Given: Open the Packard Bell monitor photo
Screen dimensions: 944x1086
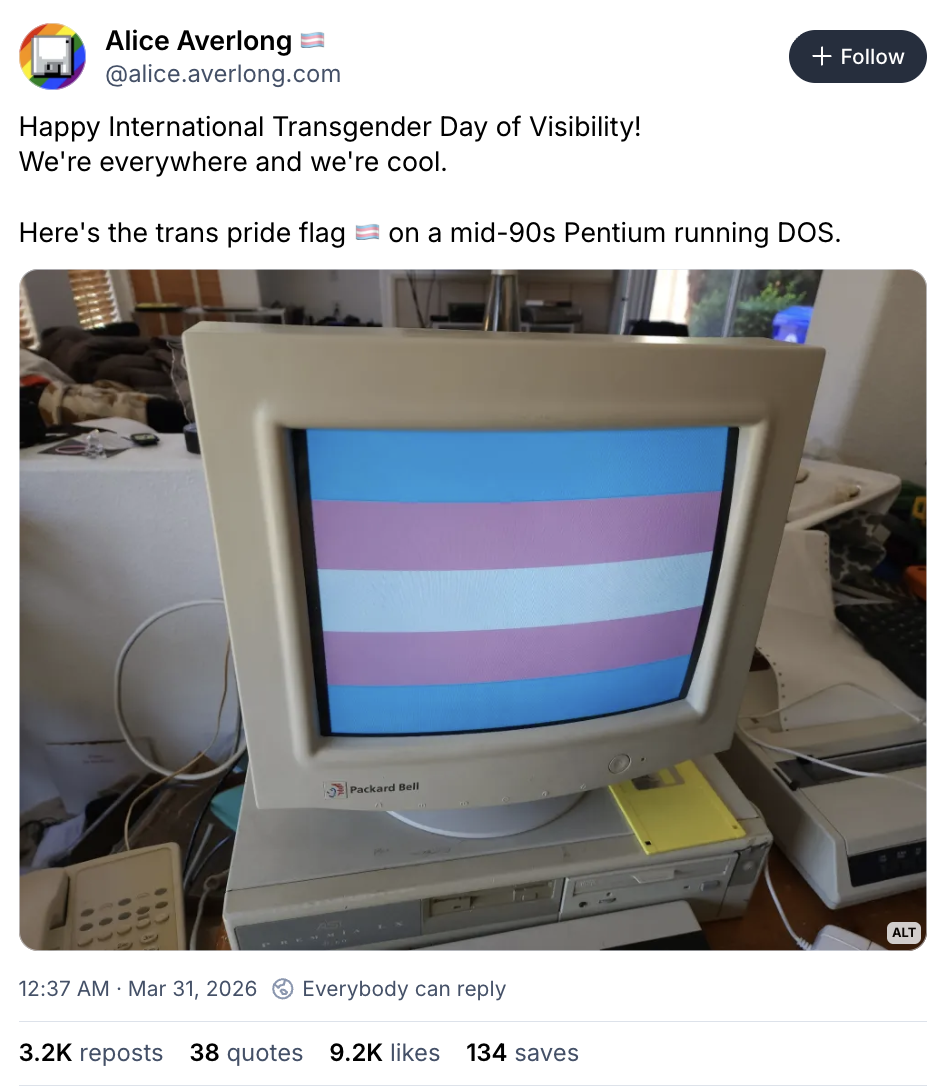Looking at the screenshot, I should [473, 609].
